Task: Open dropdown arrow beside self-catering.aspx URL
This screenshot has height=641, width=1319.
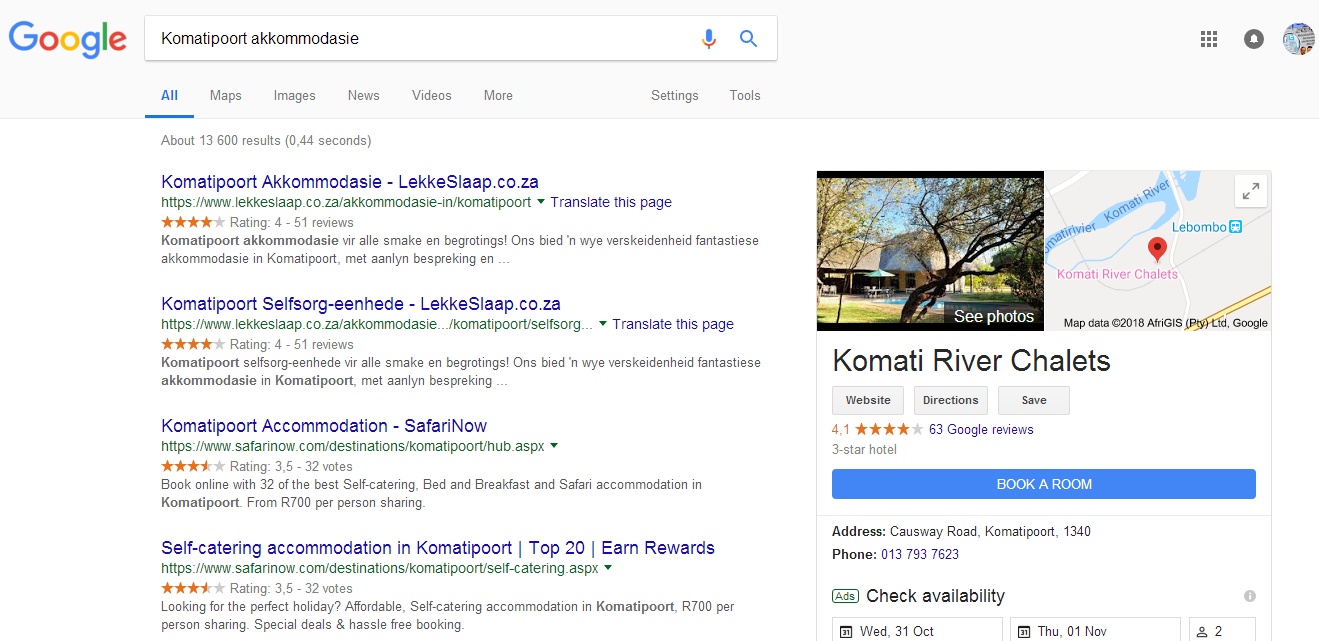Action: coord(608,568)
